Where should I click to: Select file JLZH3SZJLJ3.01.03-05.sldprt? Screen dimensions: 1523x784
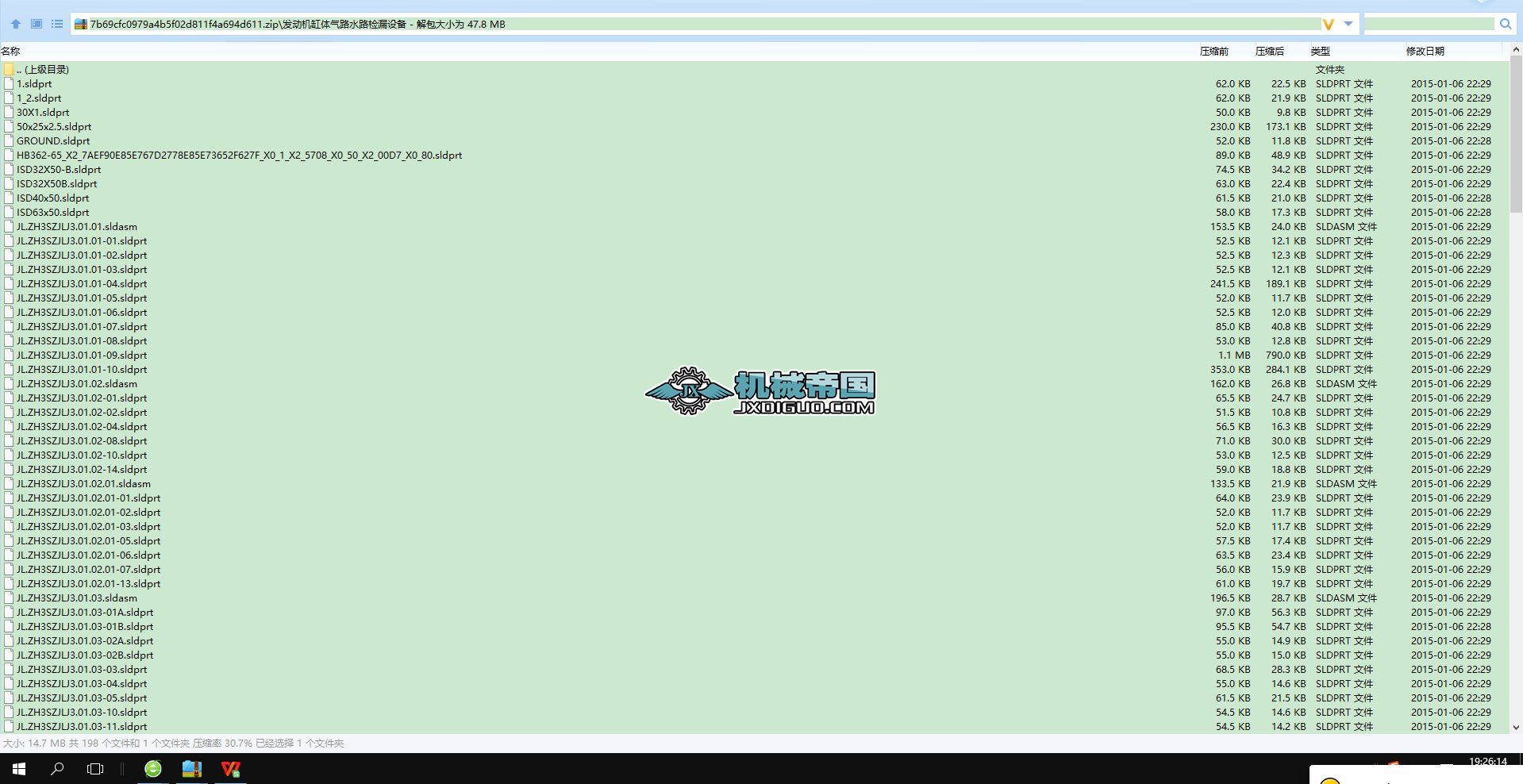(82, 698)
